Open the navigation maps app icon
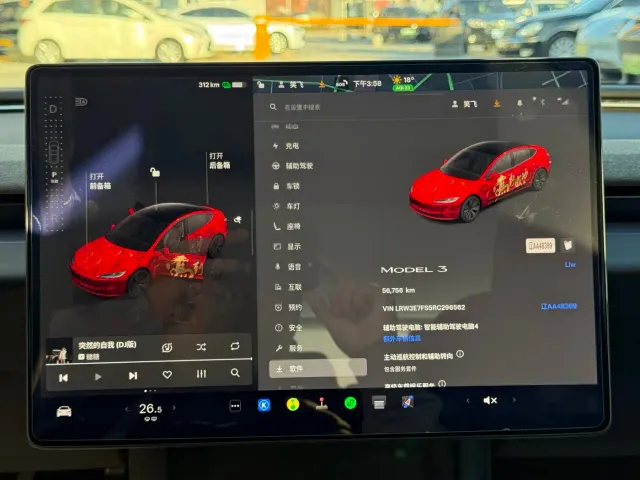The image size is (640, 480). pos(407,402)
